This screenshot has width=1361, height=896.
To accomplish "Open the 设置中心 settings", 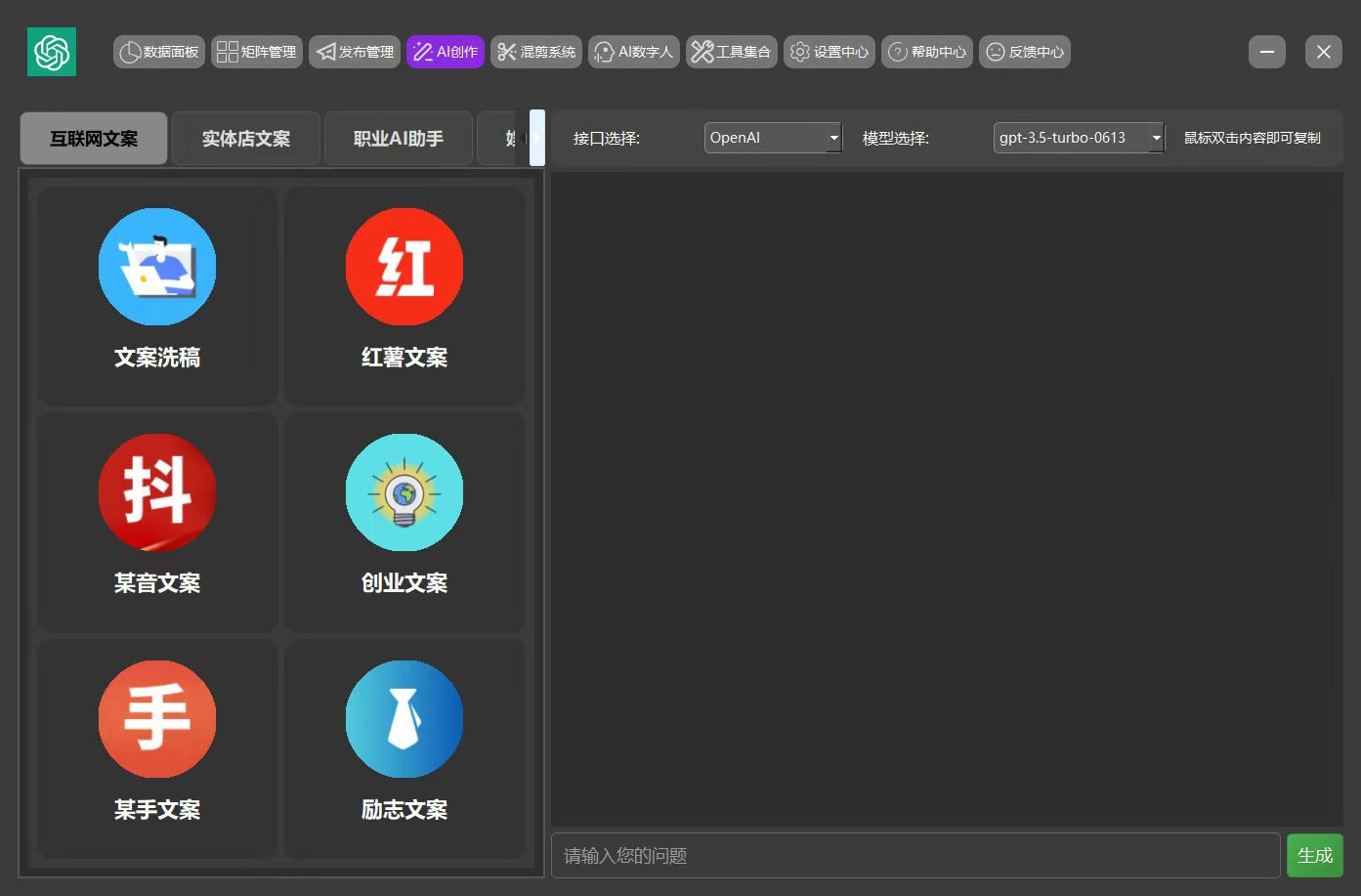I will point(829,51).
